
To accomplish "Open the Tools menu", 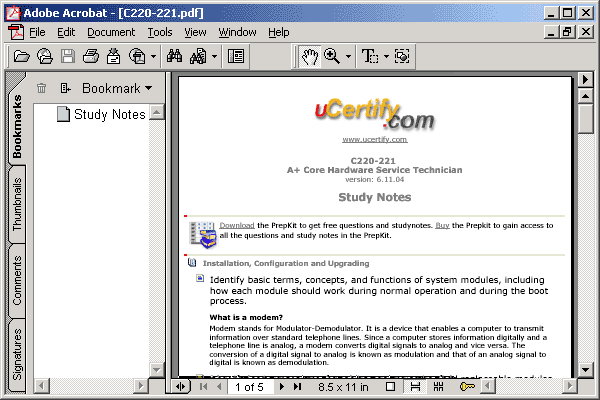I will (x=160, y=32).
